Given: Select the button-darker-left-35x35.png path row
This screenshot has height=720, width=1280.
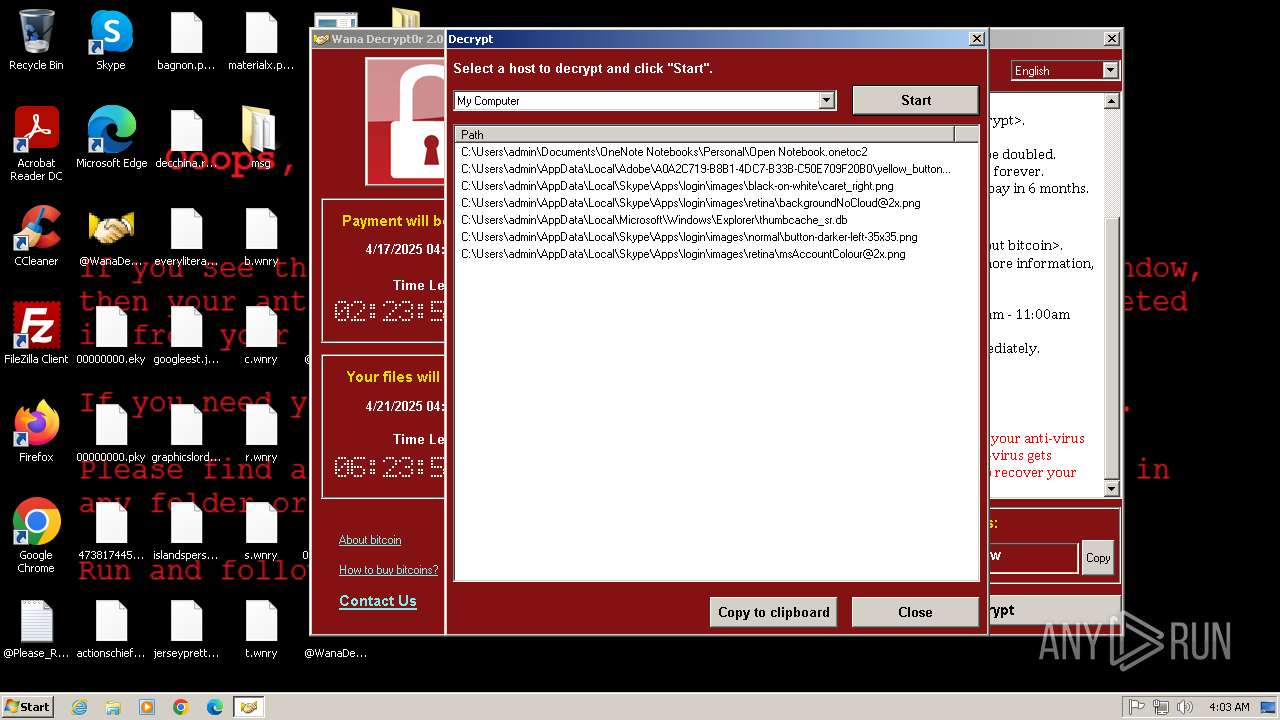Looking at the screenshot, I should tap(716, 237).
